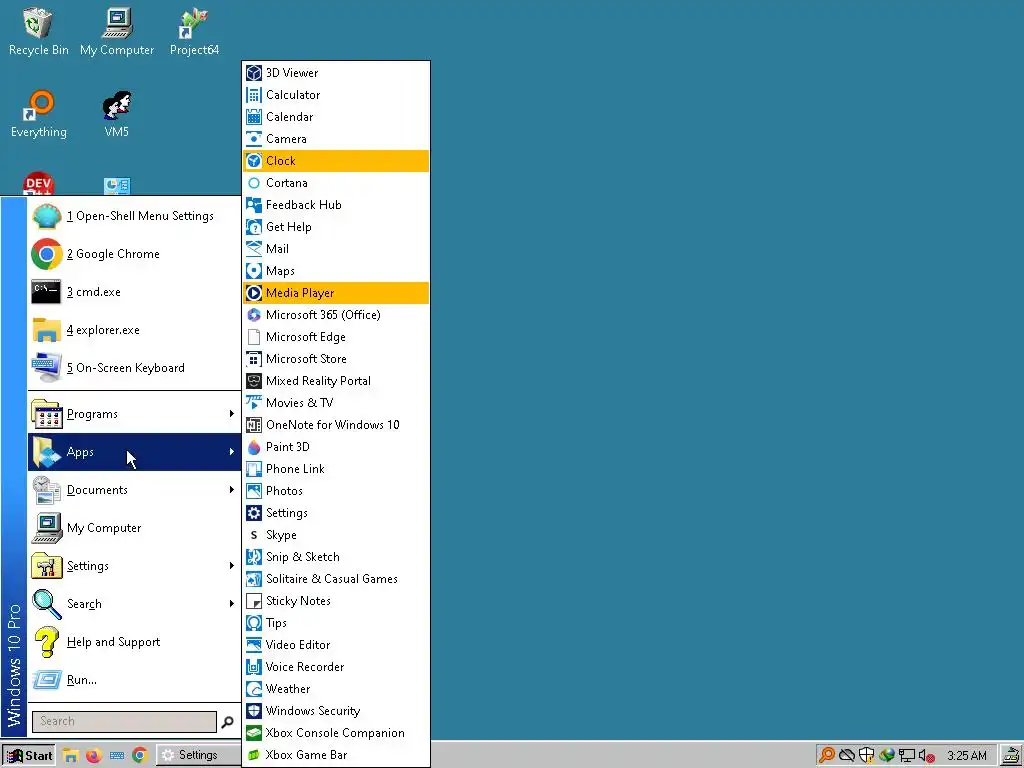Open the Recycle Bin desktop icon
Screen dimensions: 1024x768
tap(39, 31)
